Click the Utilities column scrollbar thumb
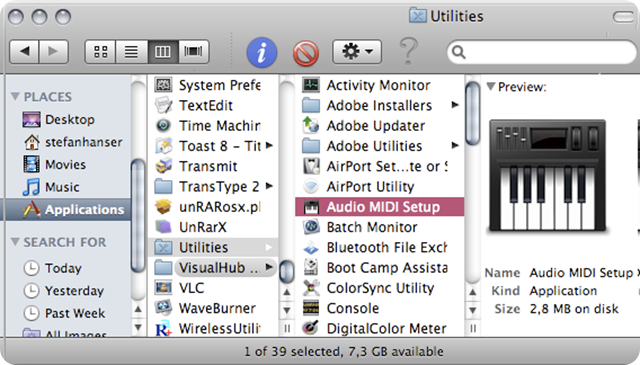Viewport: 640px width, 365px height. pyautogui.click(x=473, y=113)
